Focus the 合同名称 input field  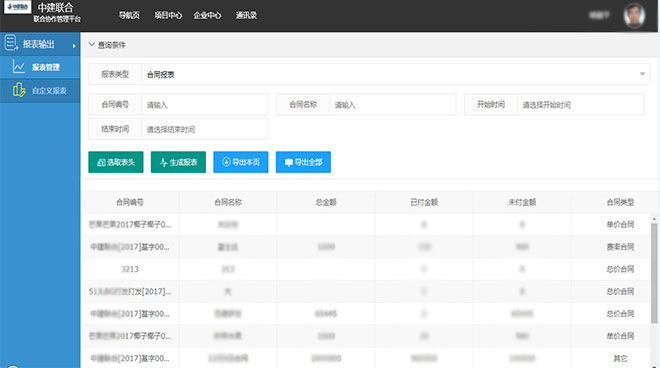pyautogui.click(x=392, y=105)
